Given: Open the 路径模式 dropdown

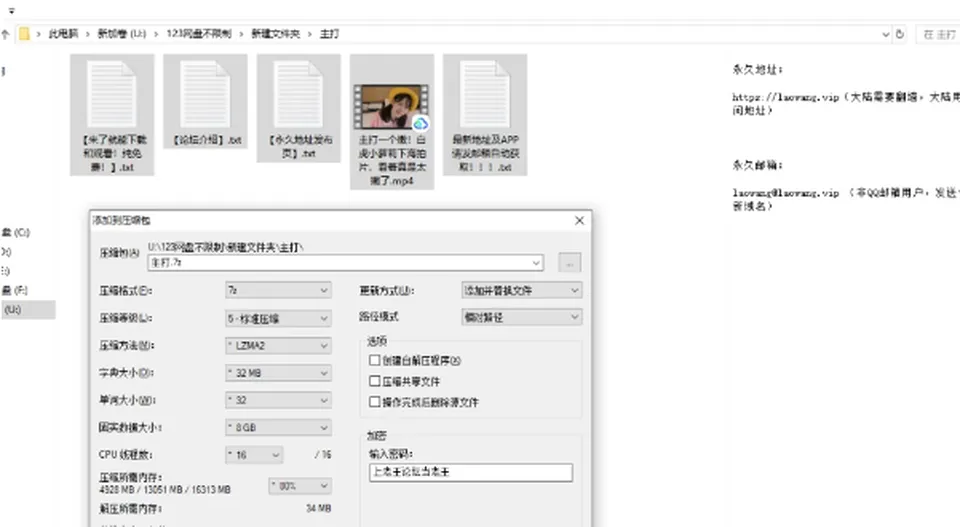Looking at the screenshot, I should pyautogui.click(x=522, y=317).
